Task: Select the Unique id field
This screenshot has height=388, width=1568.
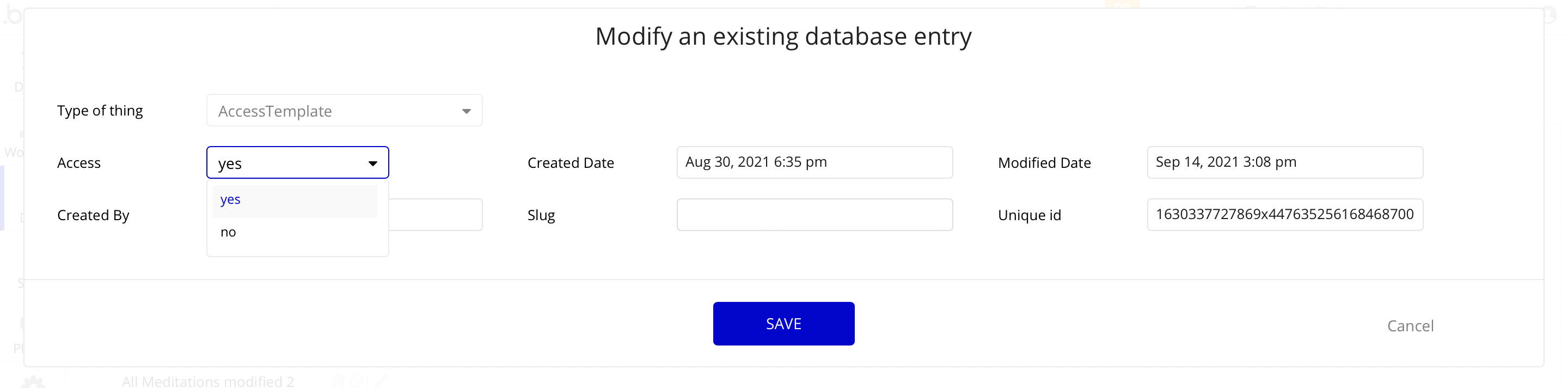Action: (x=1284, y=215)
